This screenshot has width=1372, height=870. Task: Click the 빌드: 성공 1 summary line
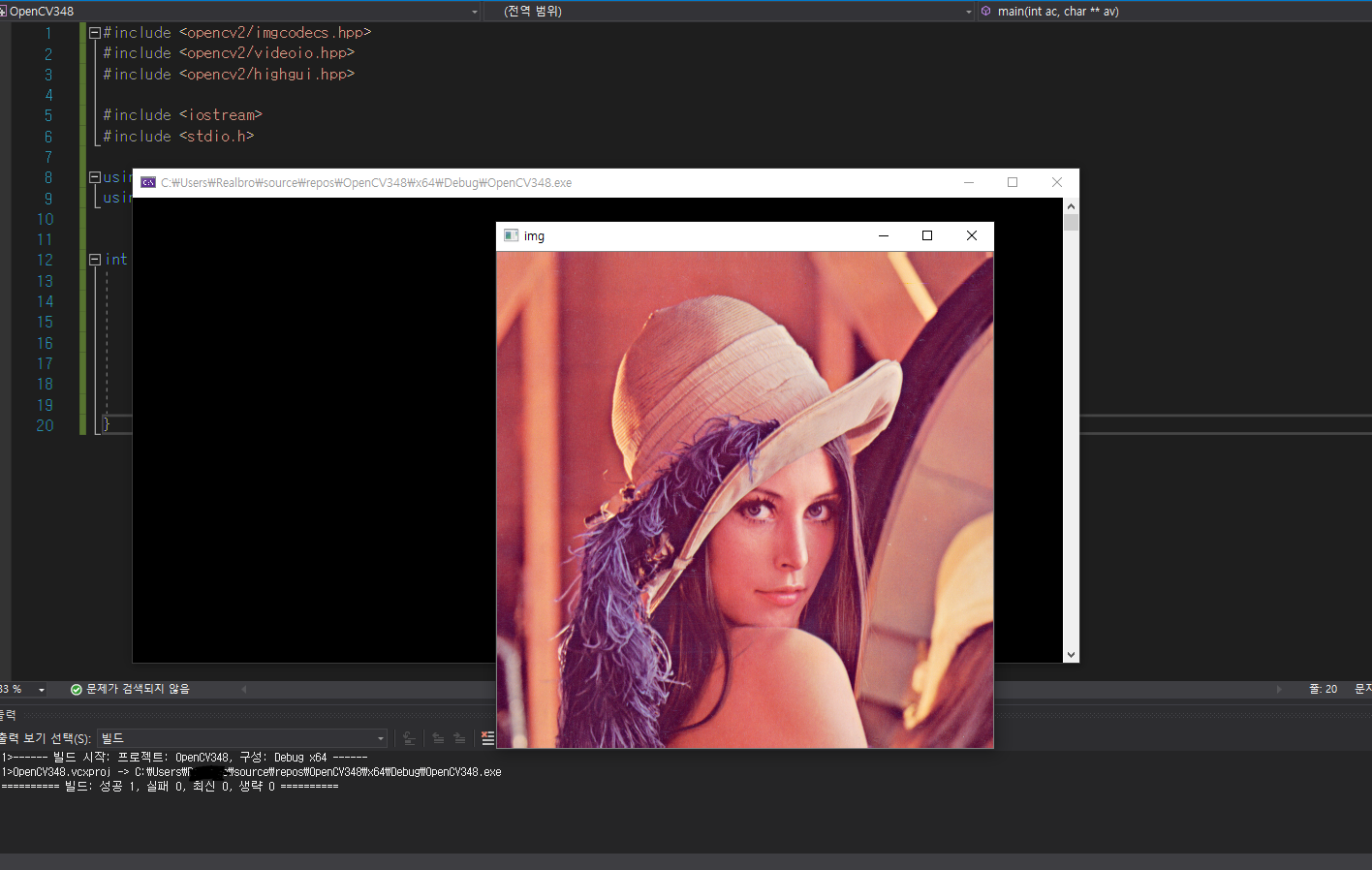point(171,787)
